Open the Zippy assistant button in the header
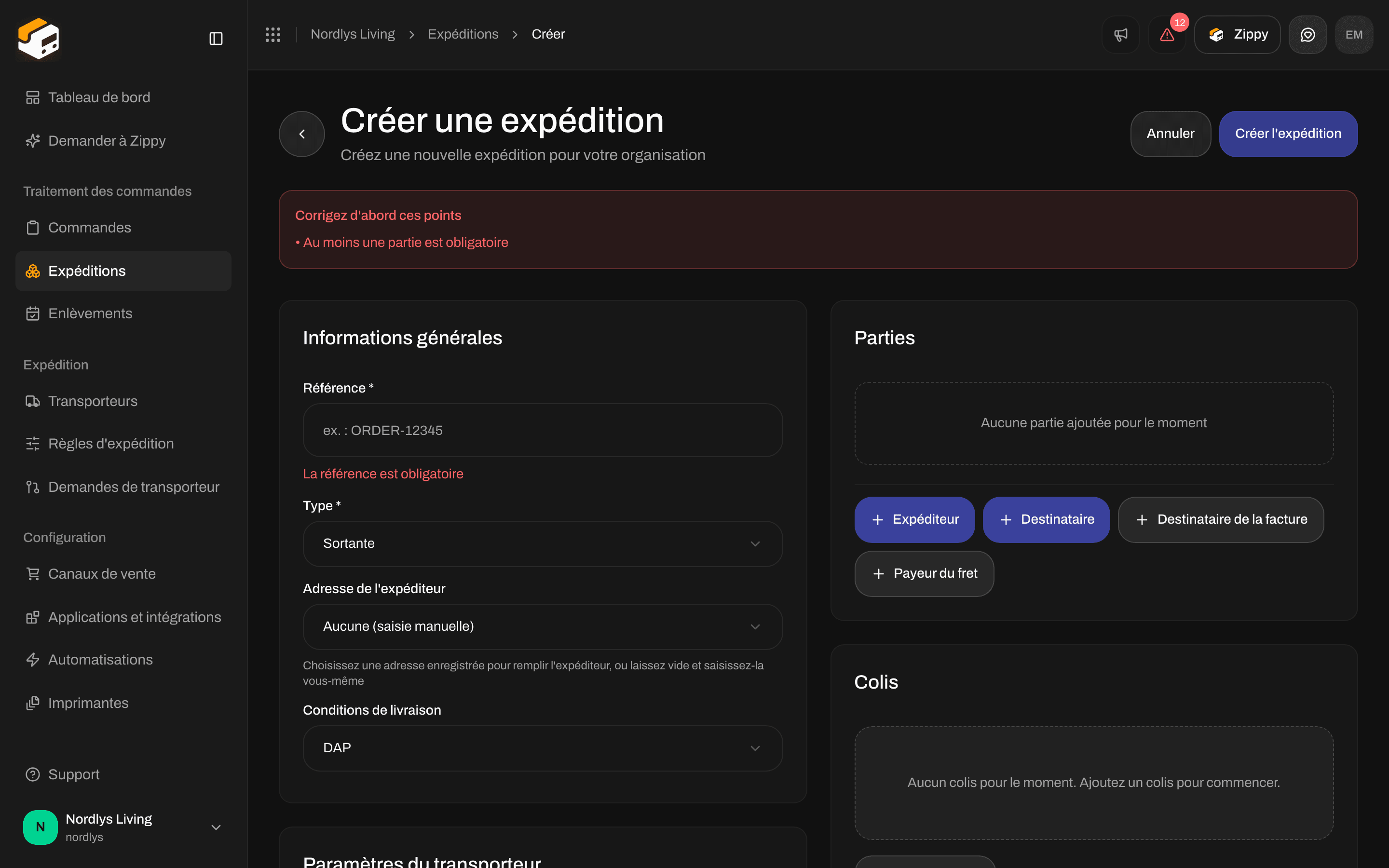Image resolution: width=1389 pixels, height=868 pixels. pos(1237,34)
